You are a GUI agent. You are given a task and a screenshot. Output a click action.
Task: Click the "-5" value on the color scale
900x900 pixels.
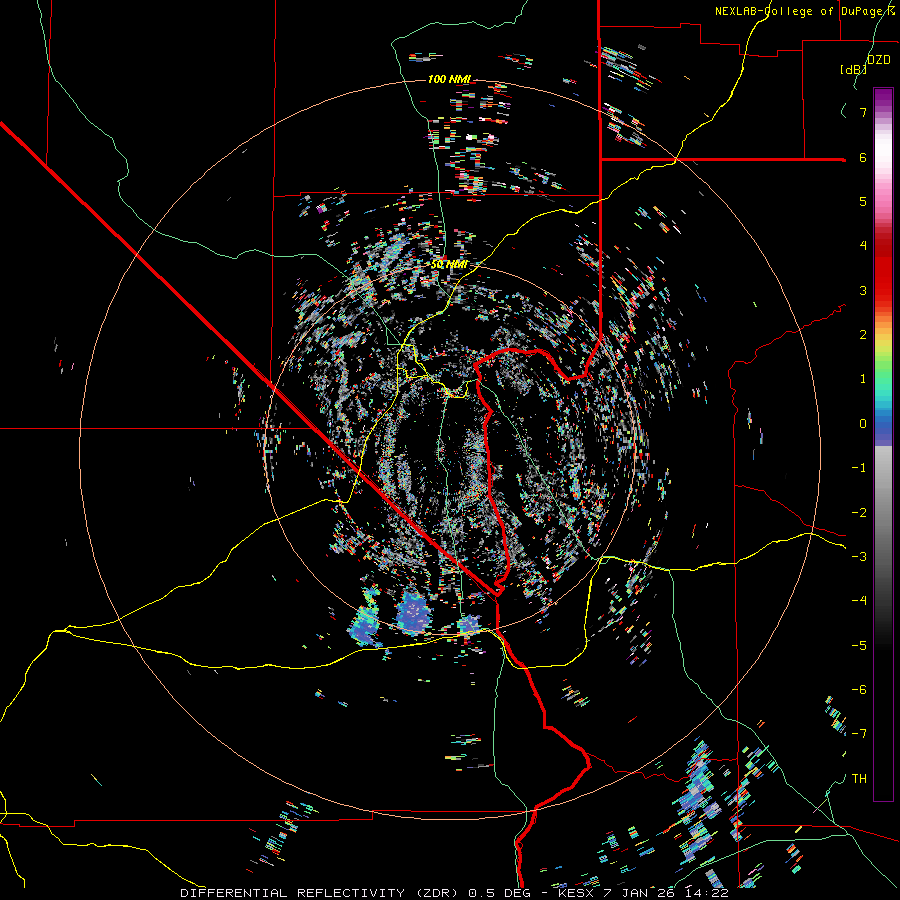pyautogui.click(x=859, y=646)
